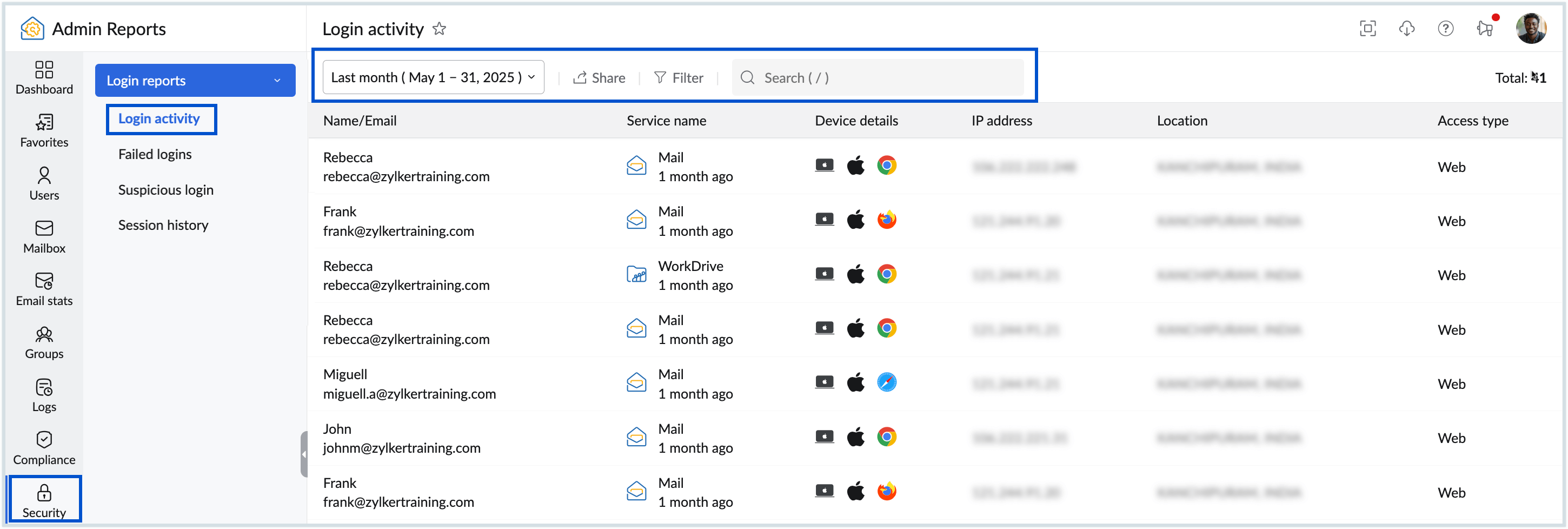
Task: Open the Favorites section
Action: click(x=43, y=131)
